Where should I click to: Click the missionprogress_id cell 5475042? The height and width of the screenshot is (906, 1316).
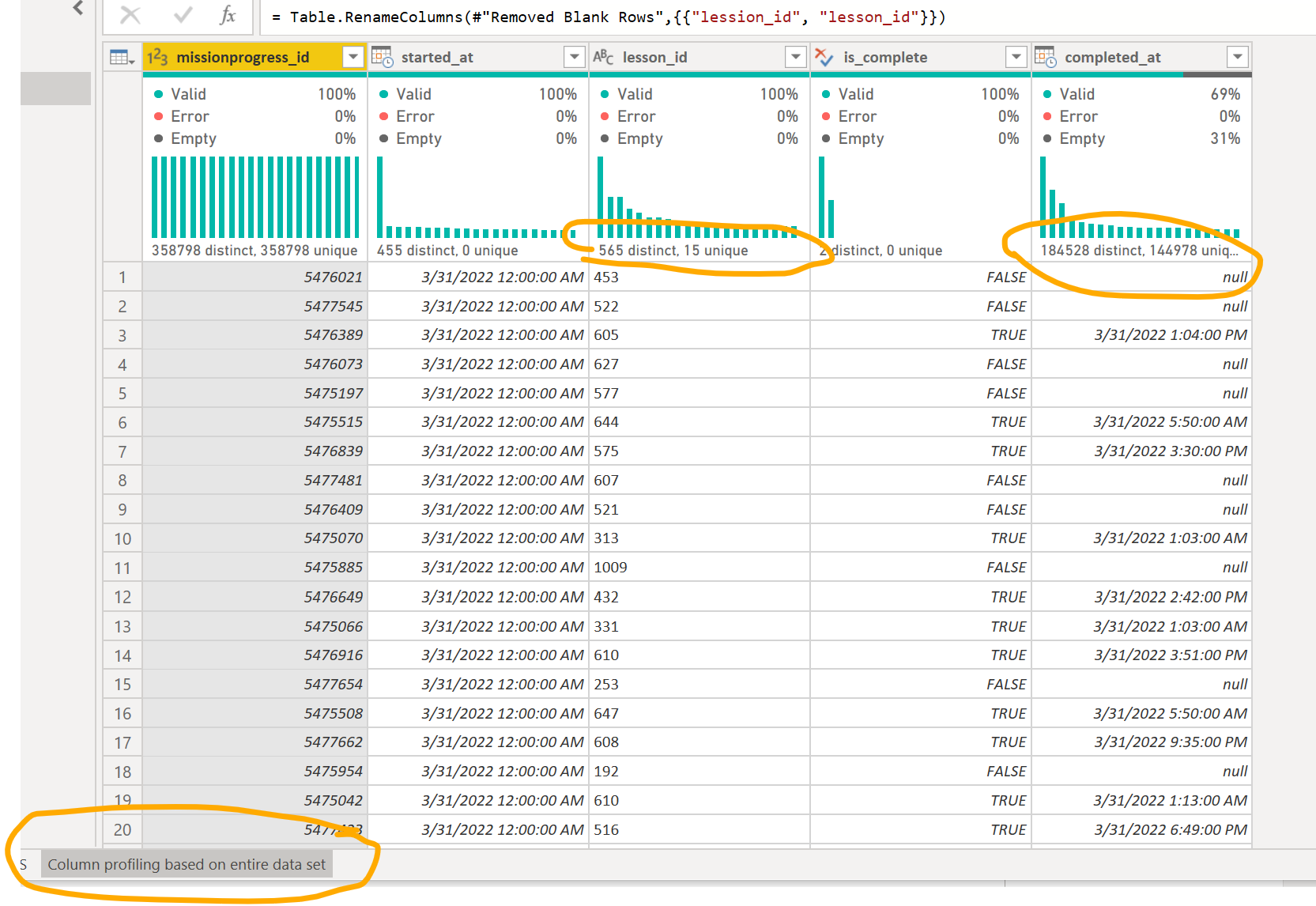point(255,800)
